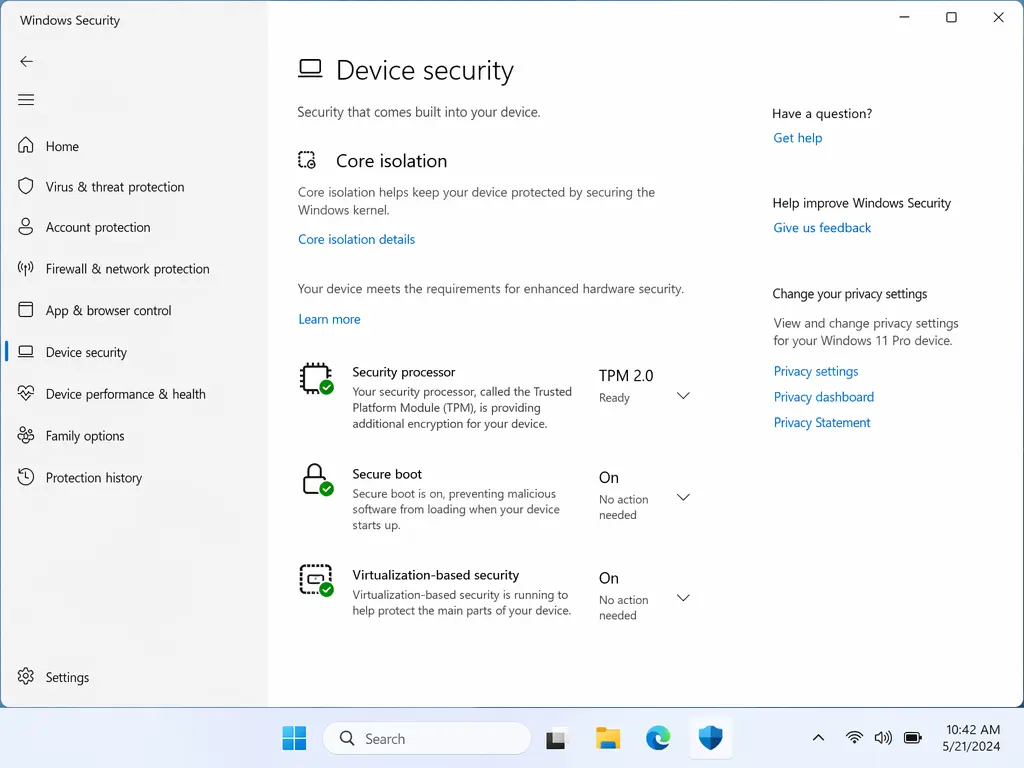Open File Explorer from taskbar

[x=607, y=738]
